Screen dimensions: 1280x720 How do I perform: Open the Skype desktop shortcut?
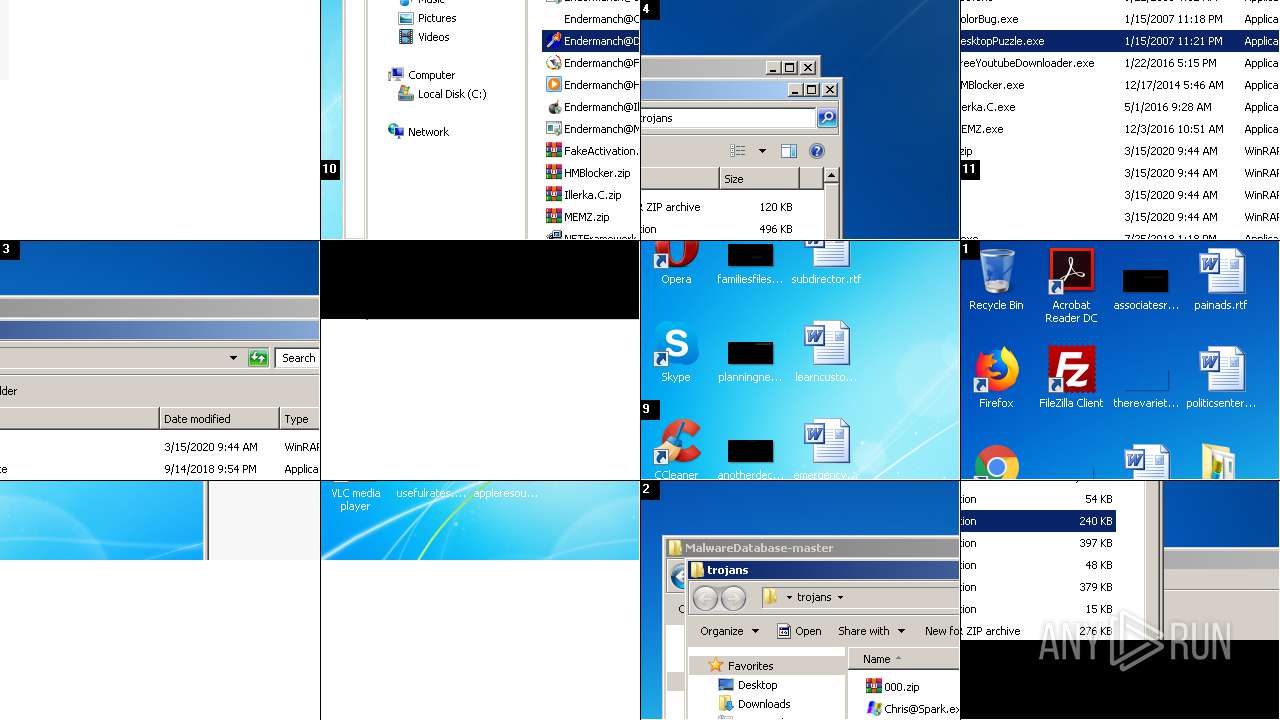tap(676, 352)
